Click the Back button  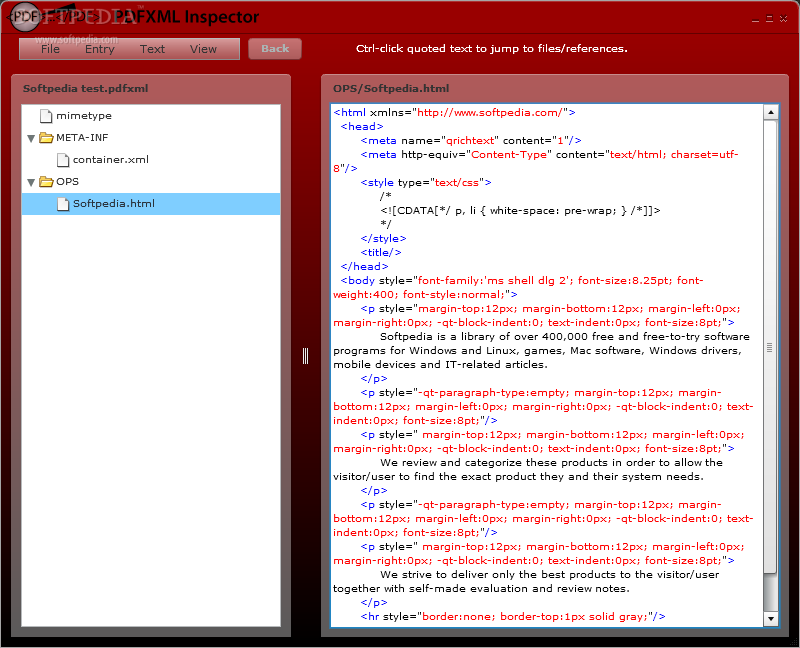click(x=275, y=48)
